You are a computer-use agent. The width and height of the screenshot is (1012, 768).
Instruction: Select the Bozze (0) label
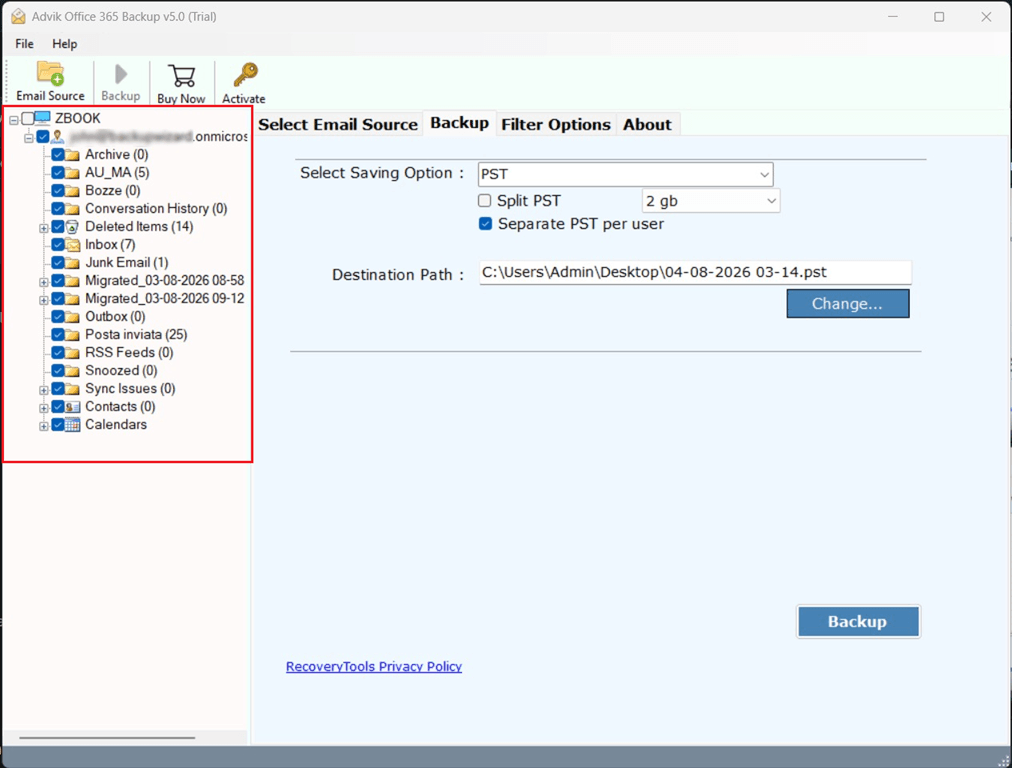[x=113, y=191]
